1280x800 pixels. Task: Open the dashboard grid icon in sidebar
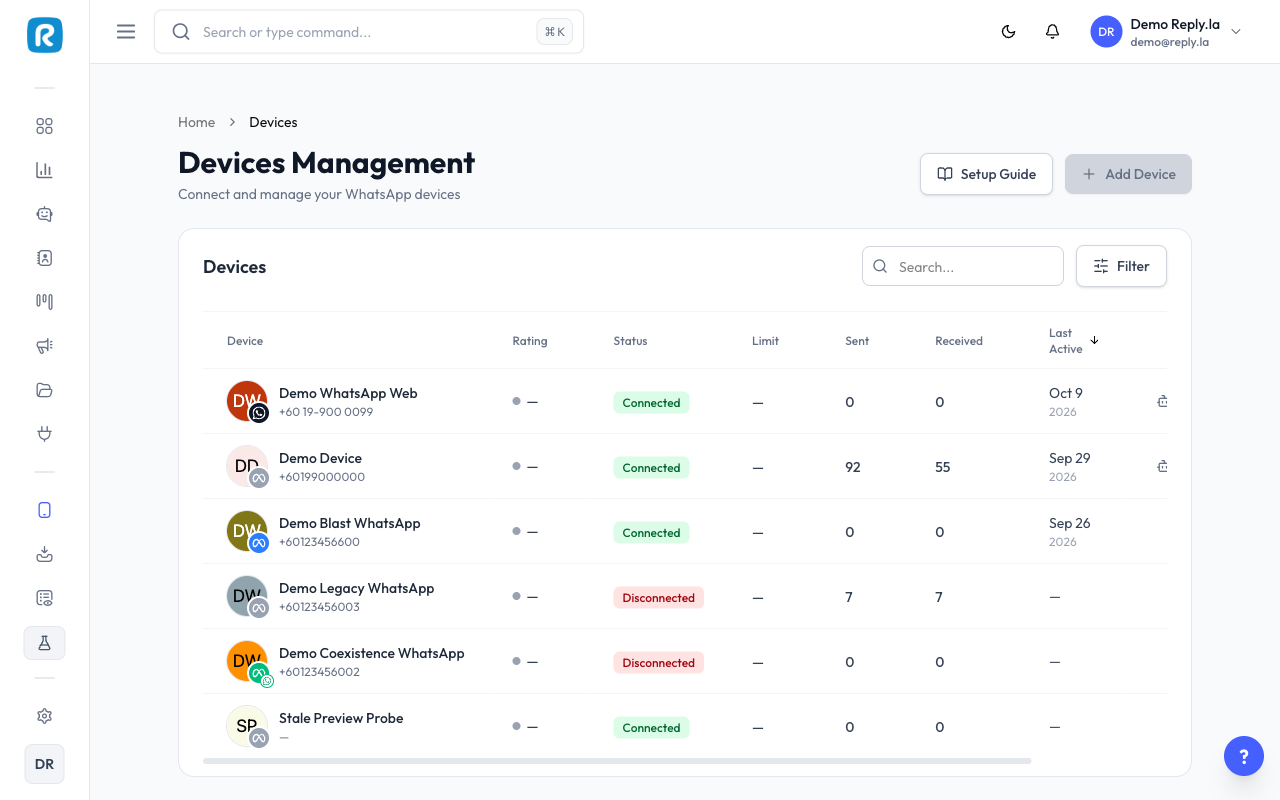[44, 126]
